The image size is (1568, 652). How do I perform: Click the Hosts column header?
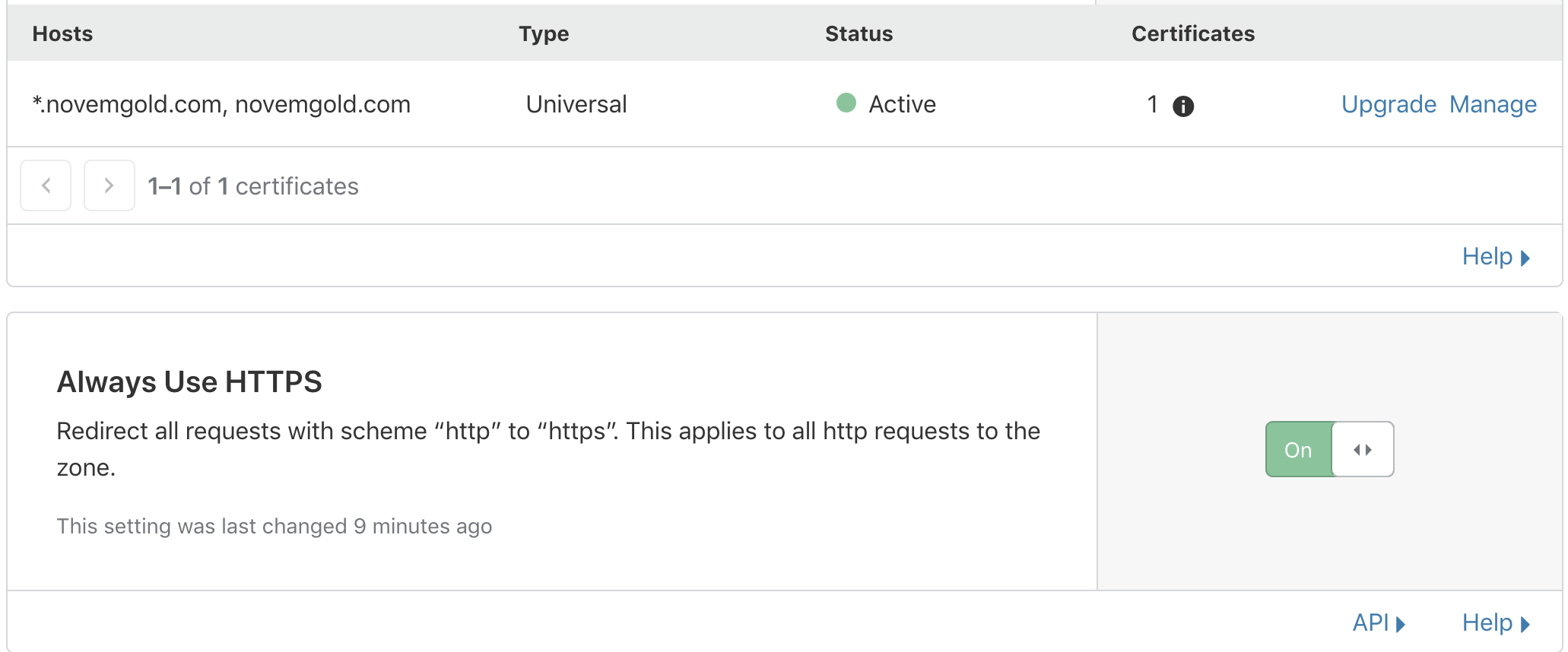coord(62,33)
